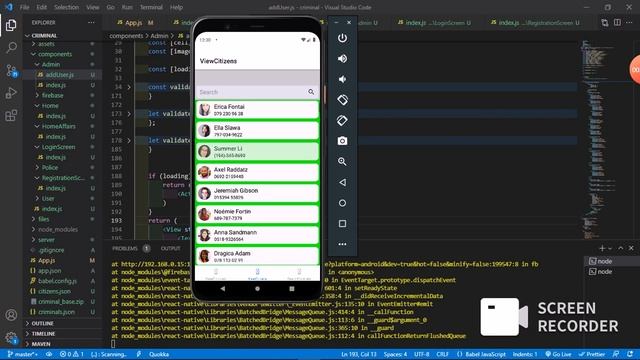This screenshot has height=360, width=640.
Task: Click the Search field in ViewCitizens
Action: (257, 92)
